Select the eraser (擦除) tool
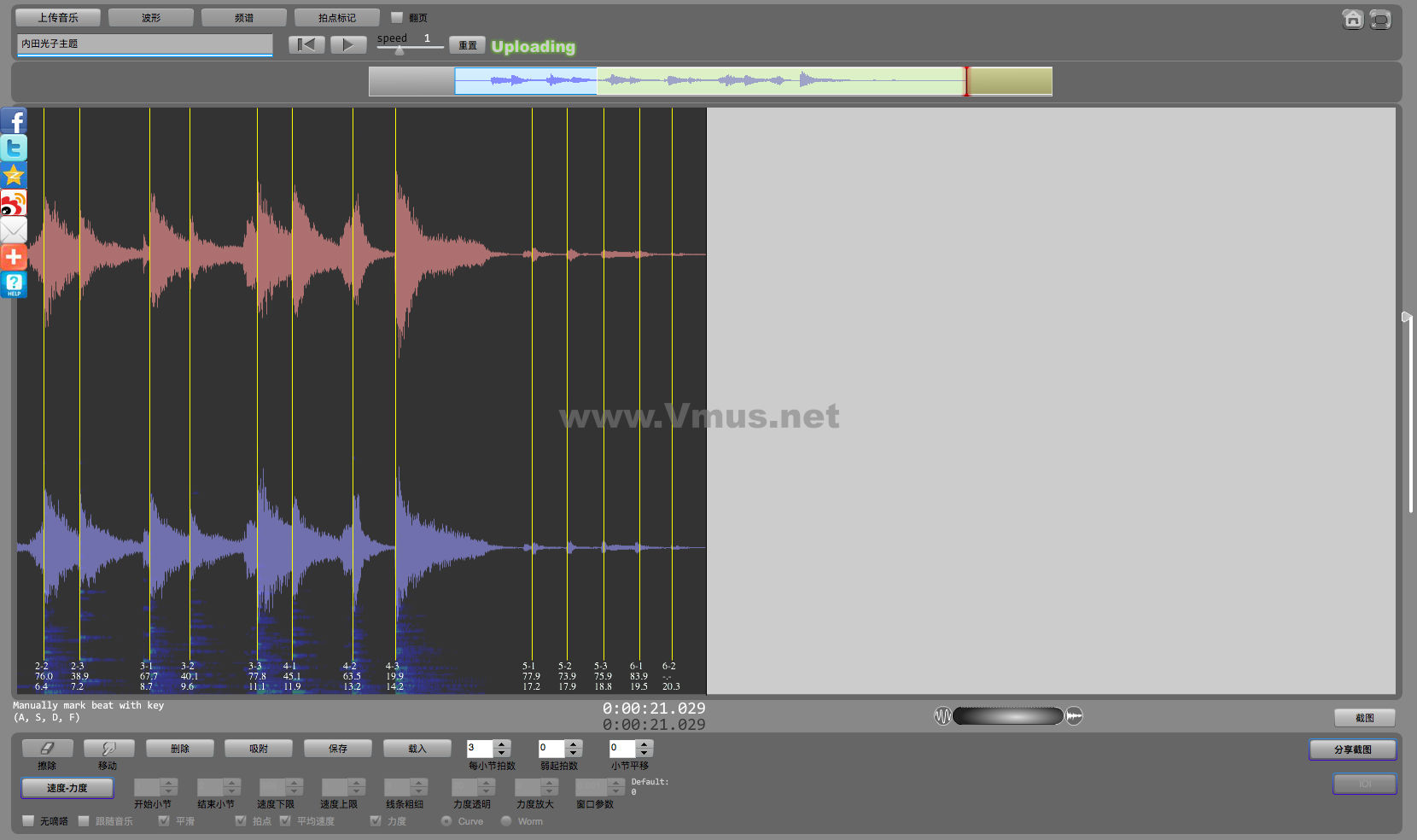1417x840 pixels. click(47, 749)
